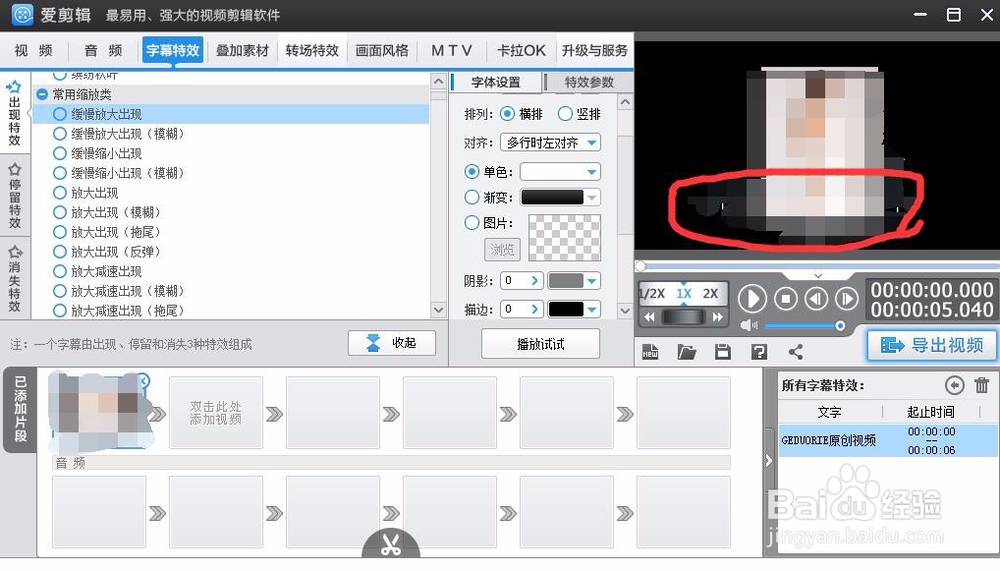Open the 消失特效 side tab

tap(14, 278)
